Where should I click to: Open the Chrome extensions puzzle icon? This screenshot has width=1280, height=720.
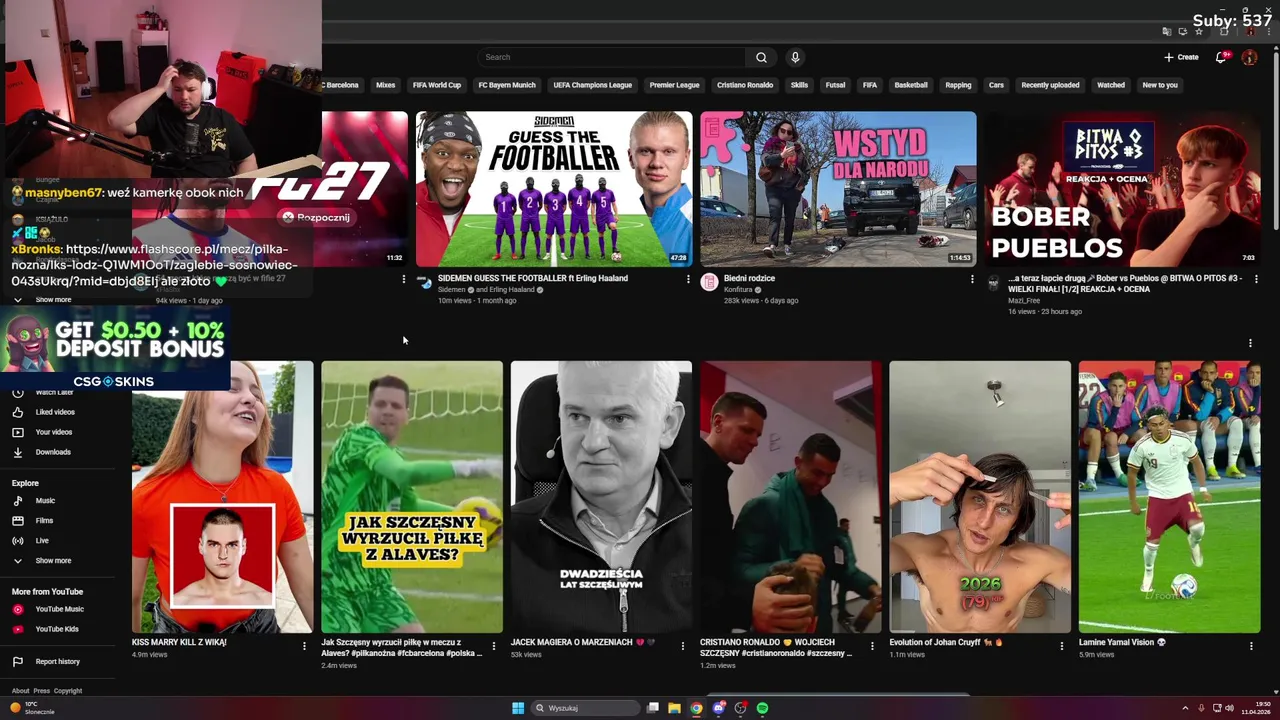tap(1224, 31)
